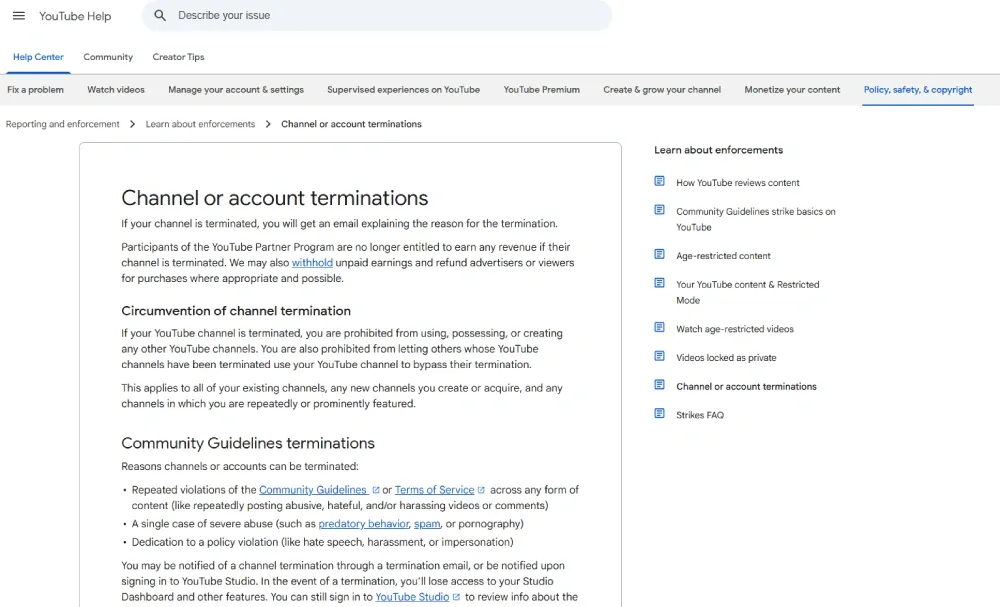Viewport: 1000px width, 607px height.
Task: Click the Circumvention of channel termination heading
Action: click(x=236, y=311)
